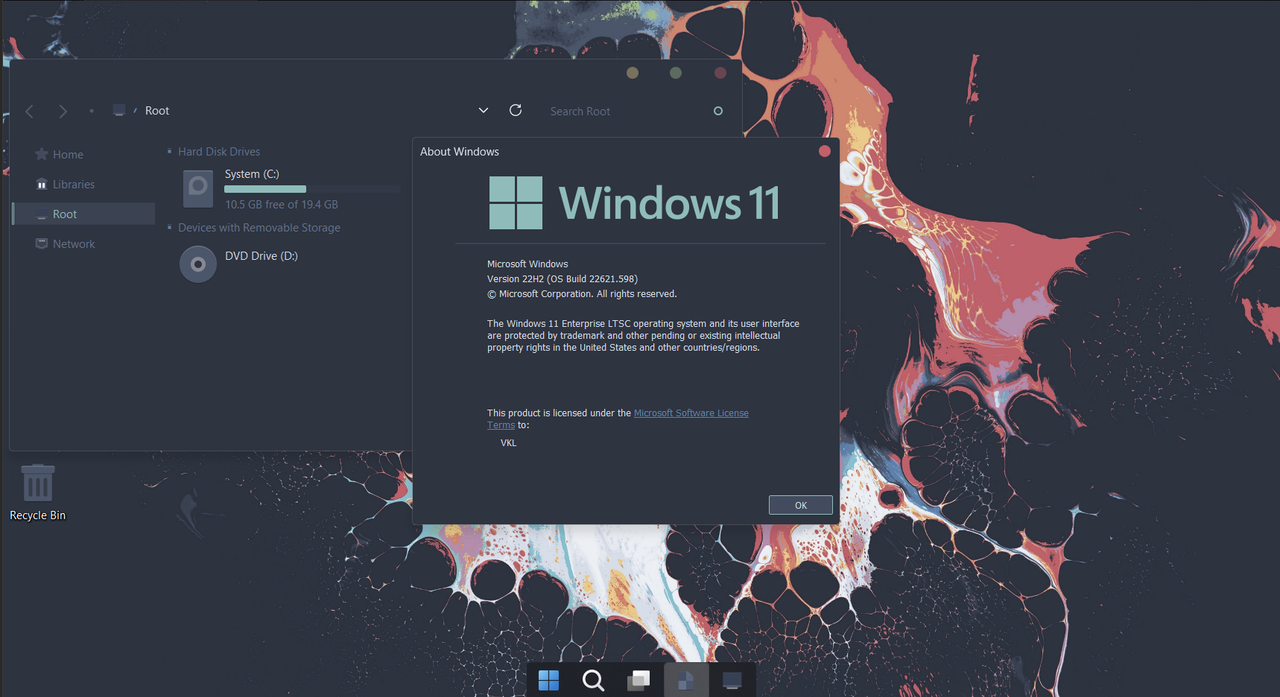Viewport: 1280px width, 697px height.
Task: Click the About Windows title text
Action: (x=459, y=152)
